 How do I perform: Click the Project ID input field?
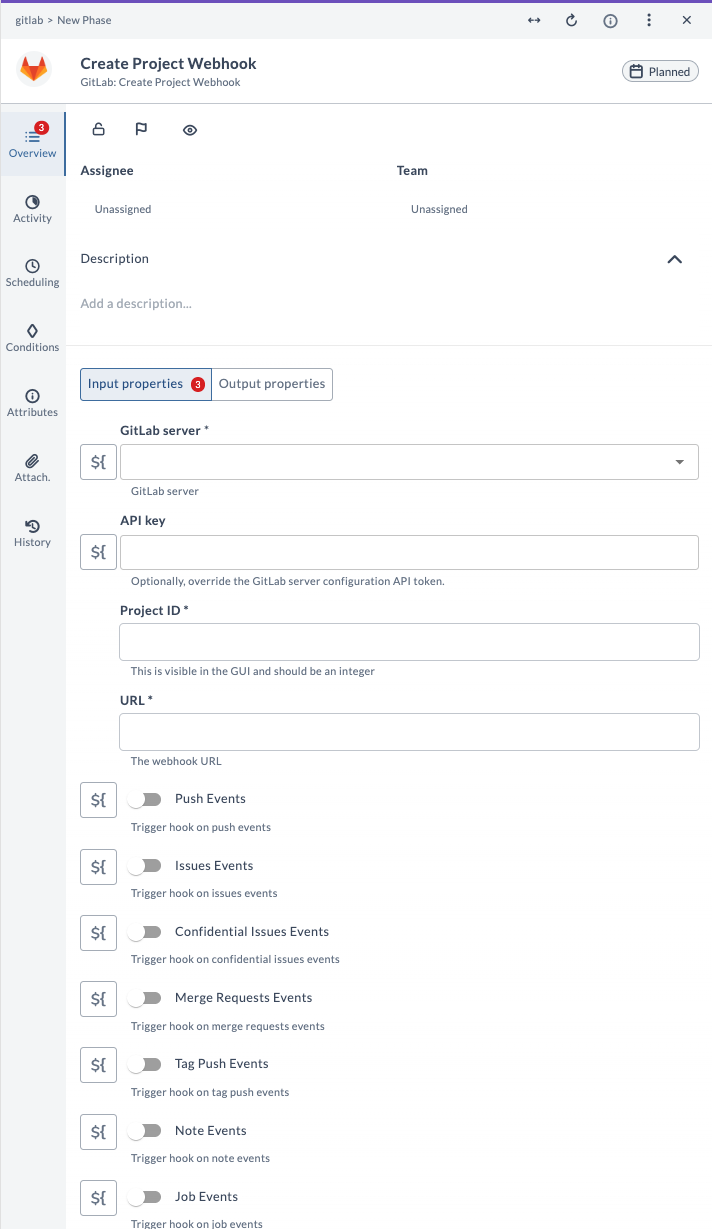tap(409, 642)
